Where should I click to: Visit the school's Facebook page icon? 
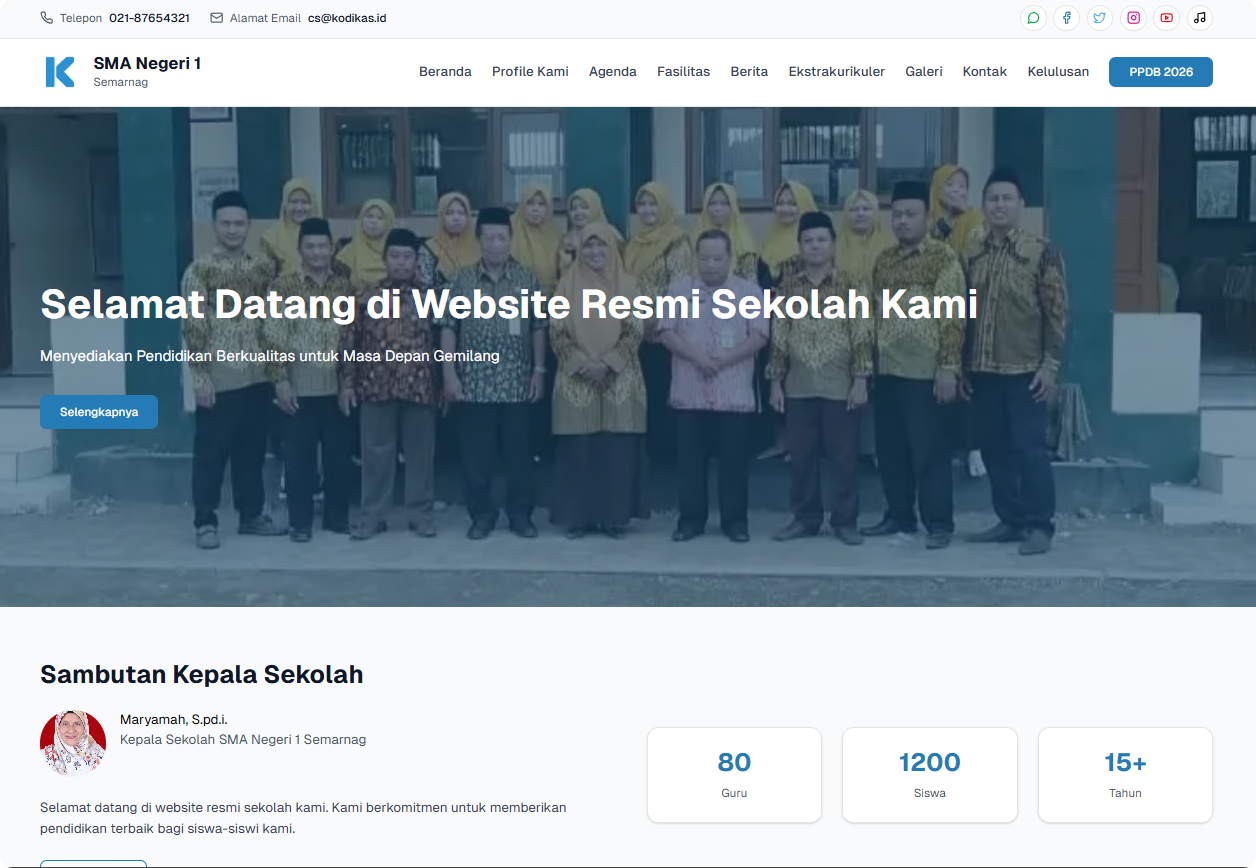(x=1067, y=18)
